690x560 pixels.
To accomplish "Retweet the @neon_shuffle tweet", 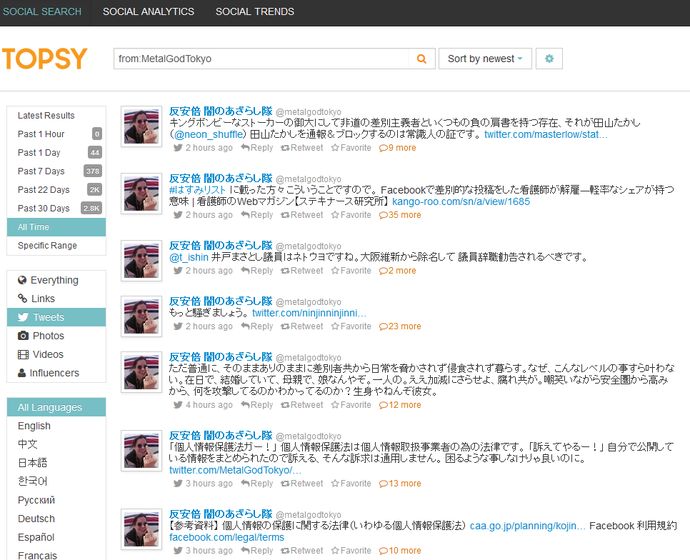I will (302, 148).
